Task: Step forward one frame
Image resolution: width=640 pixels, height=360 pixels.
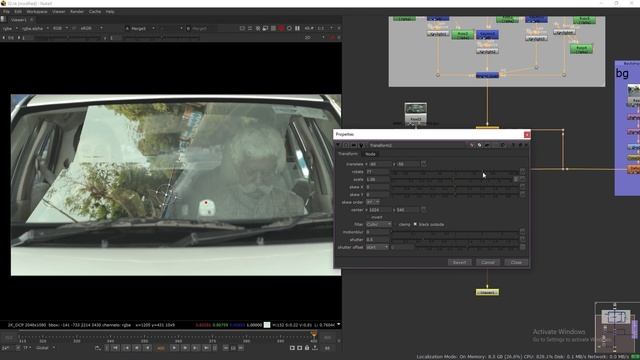Action: coord(185,348)
